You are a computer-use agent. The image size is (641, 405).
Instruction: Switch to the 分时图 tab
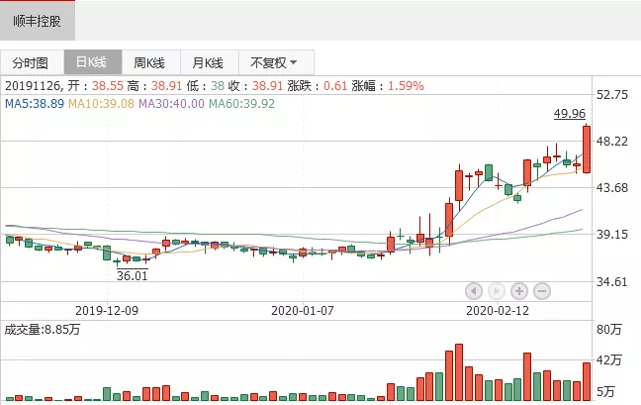point(32,63)
